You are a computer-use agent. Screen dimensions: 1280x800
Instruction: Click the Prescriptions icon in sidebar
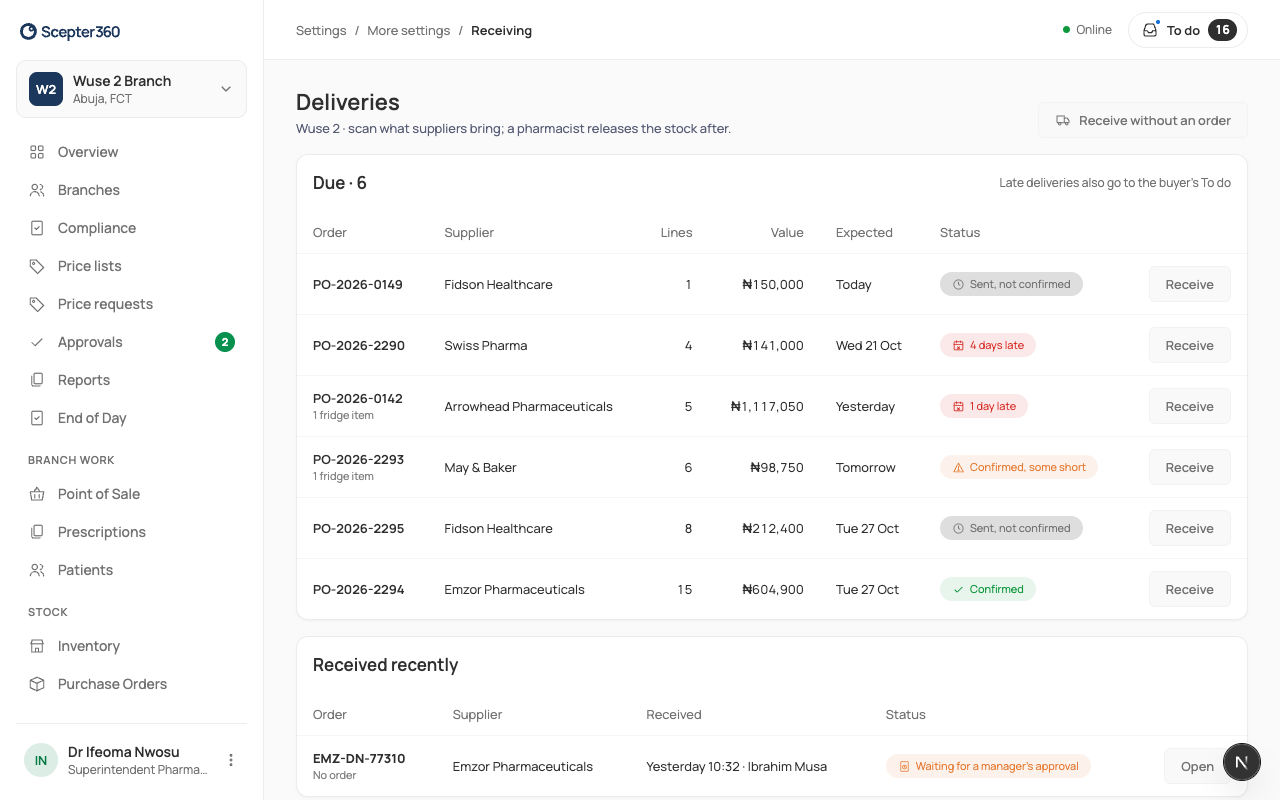[37, 532]
